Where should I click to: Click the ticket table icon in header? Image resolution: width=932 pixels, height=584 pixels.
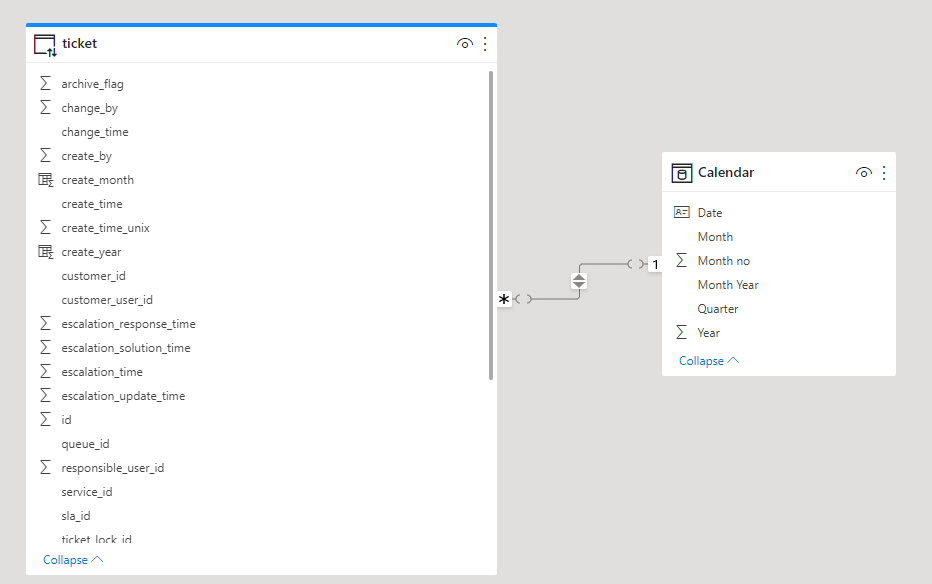point(45,45)
